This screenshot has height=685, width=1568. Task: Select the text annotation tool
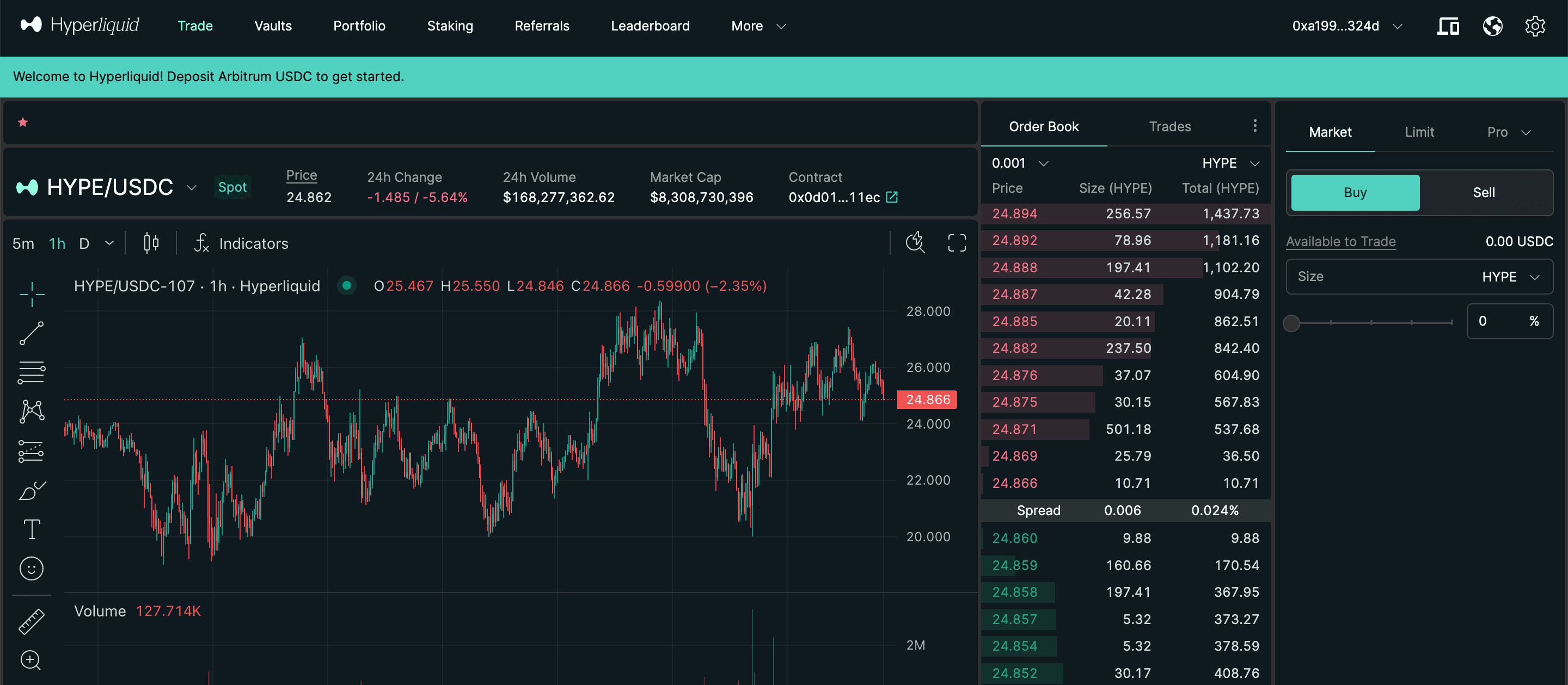32,529
